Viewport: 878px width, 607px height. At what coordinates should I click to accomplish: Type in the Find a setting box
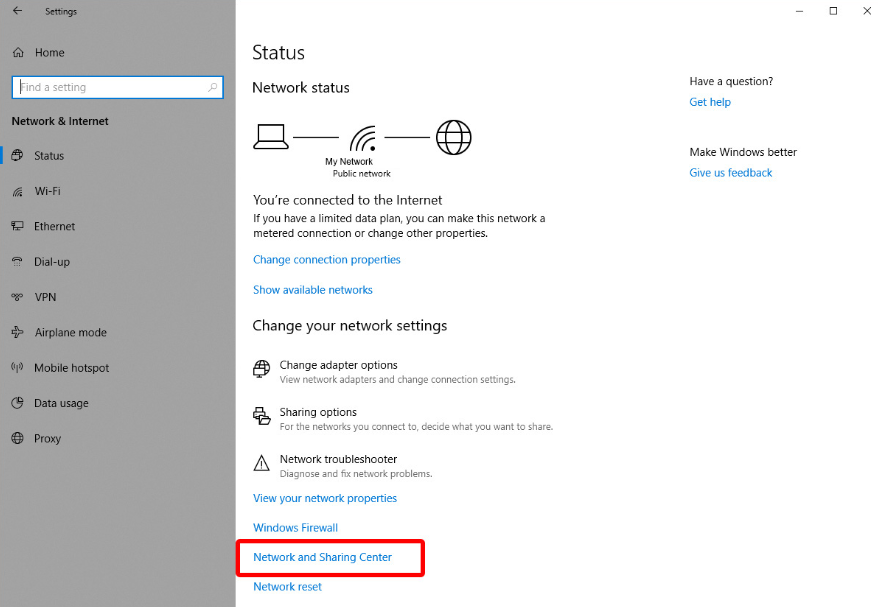click(110, 87)
